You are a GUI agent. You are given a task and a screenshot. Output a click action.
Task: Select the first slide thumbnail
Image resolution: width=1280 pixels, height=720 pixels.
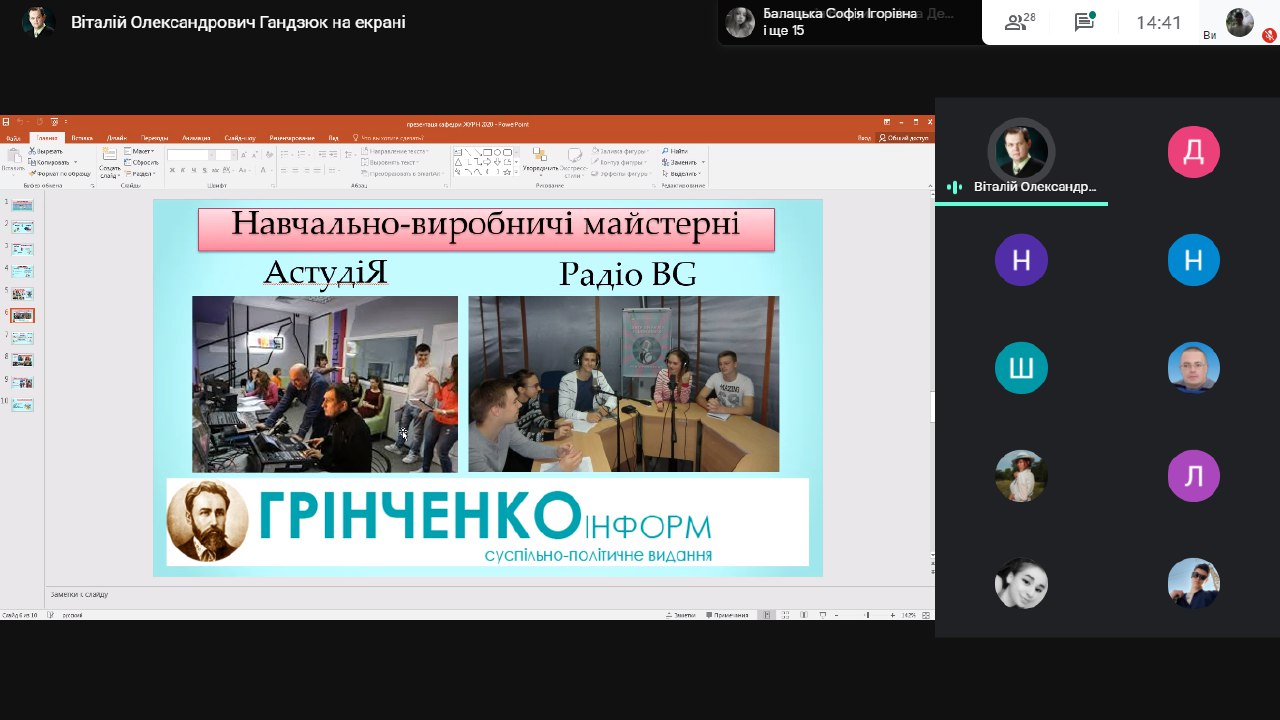pyautogui.click(x=22, y=205)
